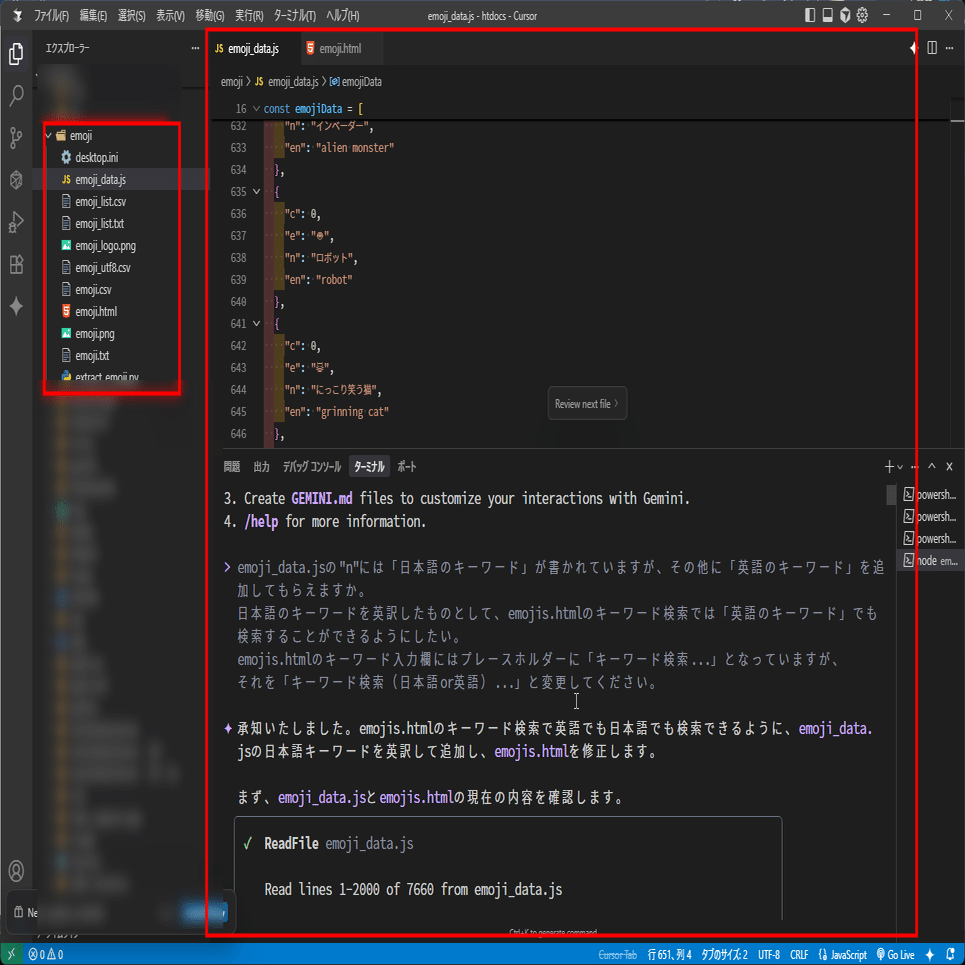Add a new terminal with plus icon

tap(889, 466)
